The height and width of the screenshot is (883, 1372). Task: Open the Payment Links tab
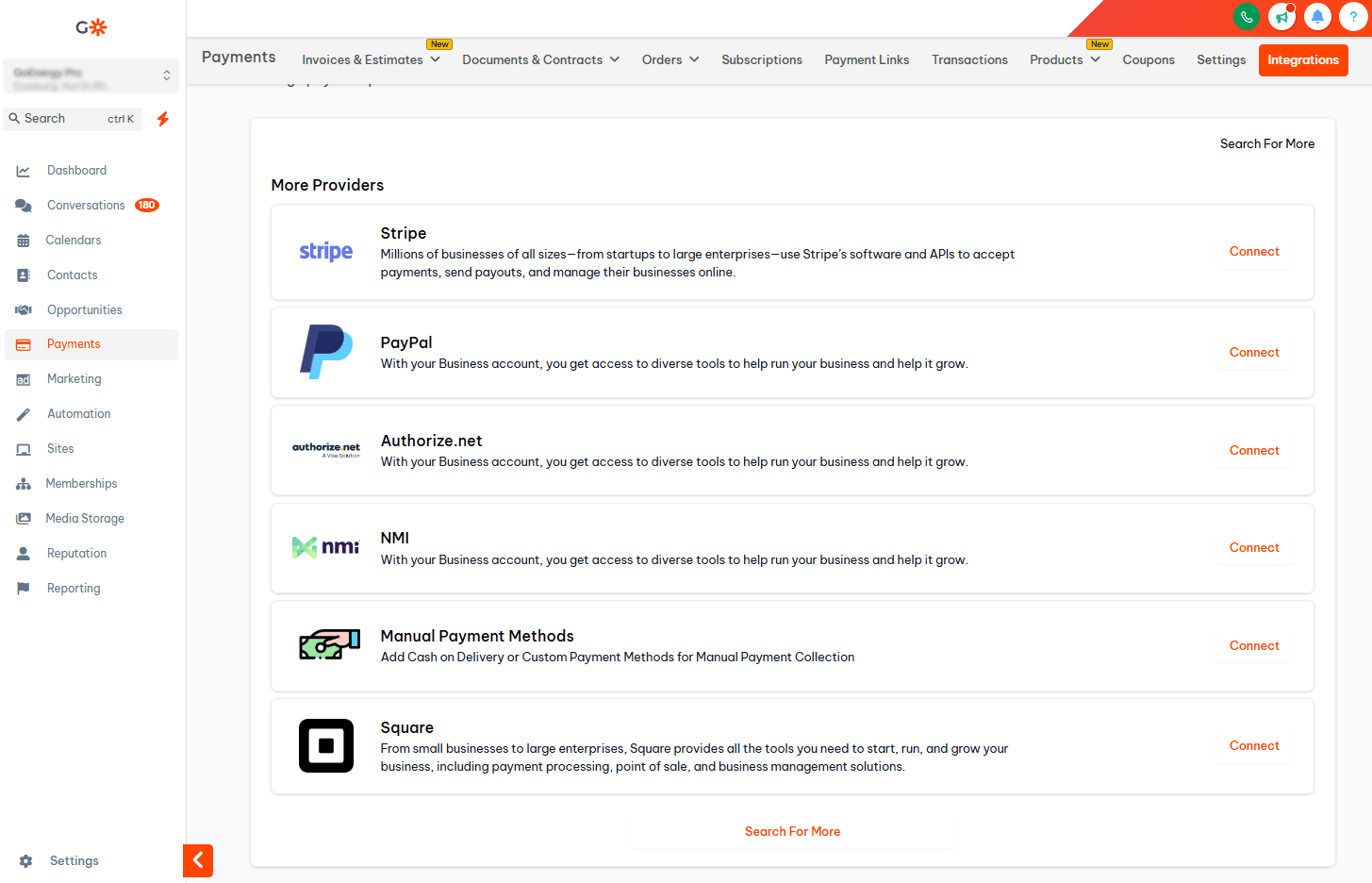(867, 59)
